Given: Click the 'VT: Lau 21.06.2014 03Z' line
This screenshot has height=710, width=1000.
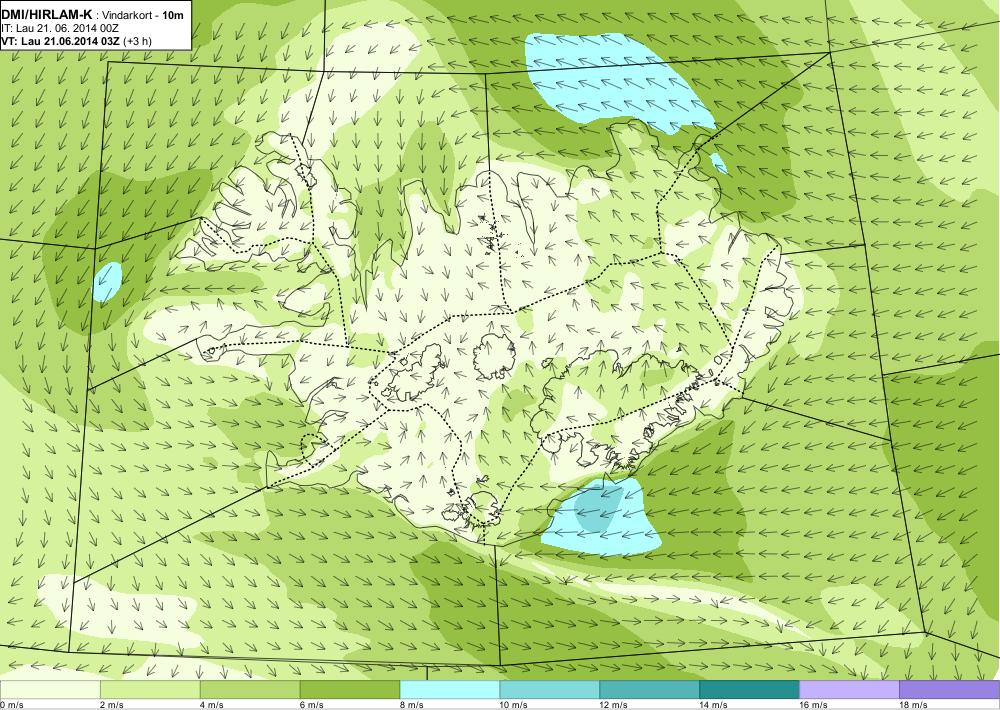Looking at the screenshot, I should pyautogui.click(x=61, y=41).
